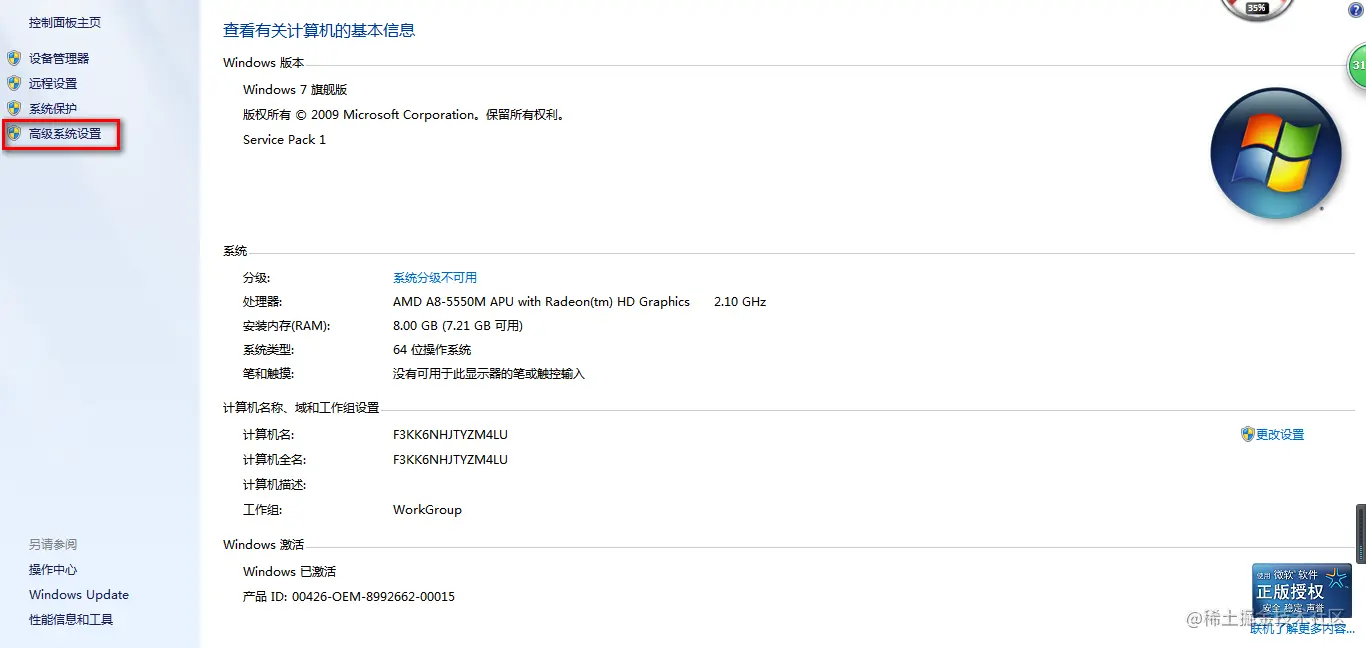Click shield icon beside 远程设置
This screenshot has width=1366, height=648.
(14, 83)
